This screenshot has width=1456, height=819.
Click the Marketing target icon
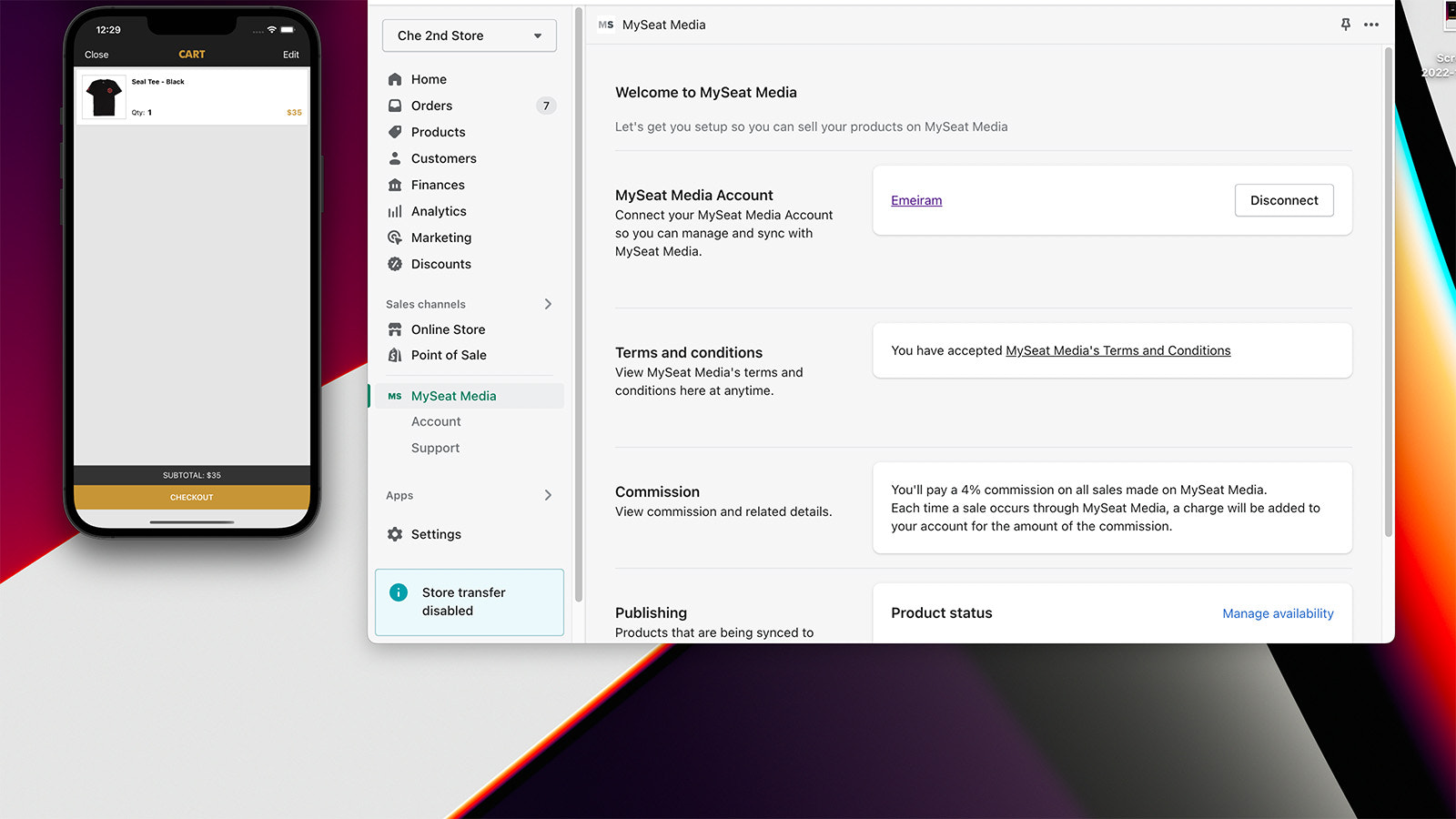point(395,238)
